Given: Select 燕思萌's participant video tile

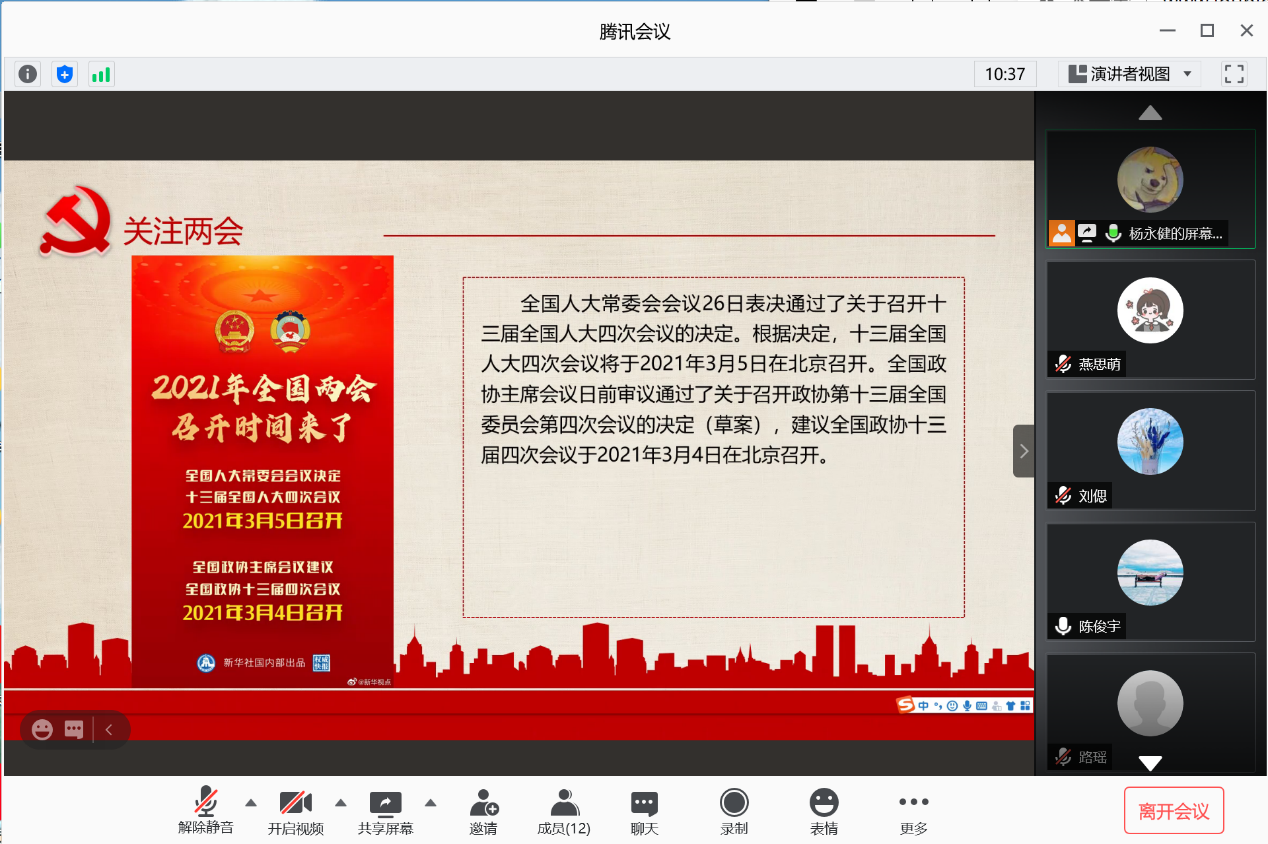Looking at the screenshot, I should coord(1150,320).
